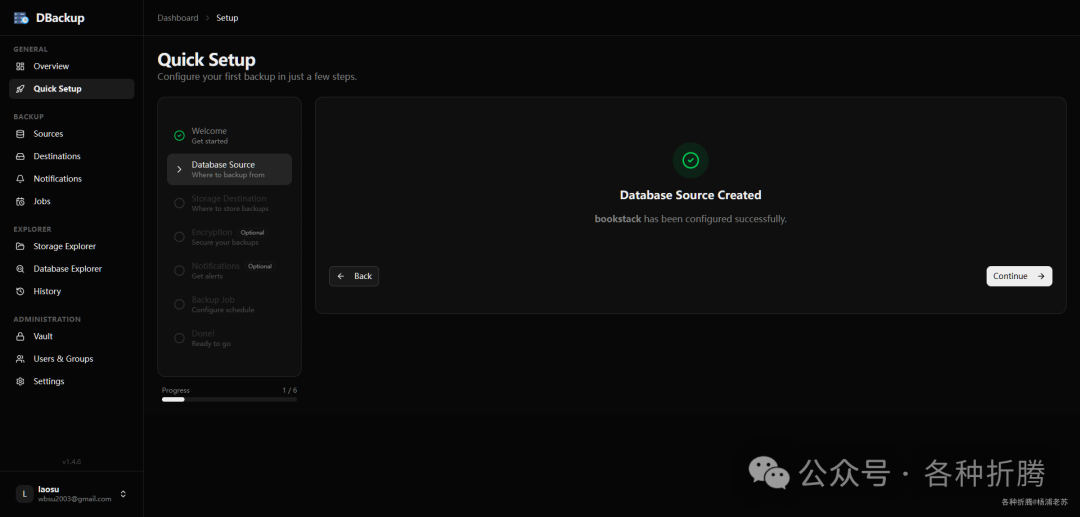The width and height of the screenshot is (1080, 517).
Task: Click the Setup breadcrumb
Action: 227,18
